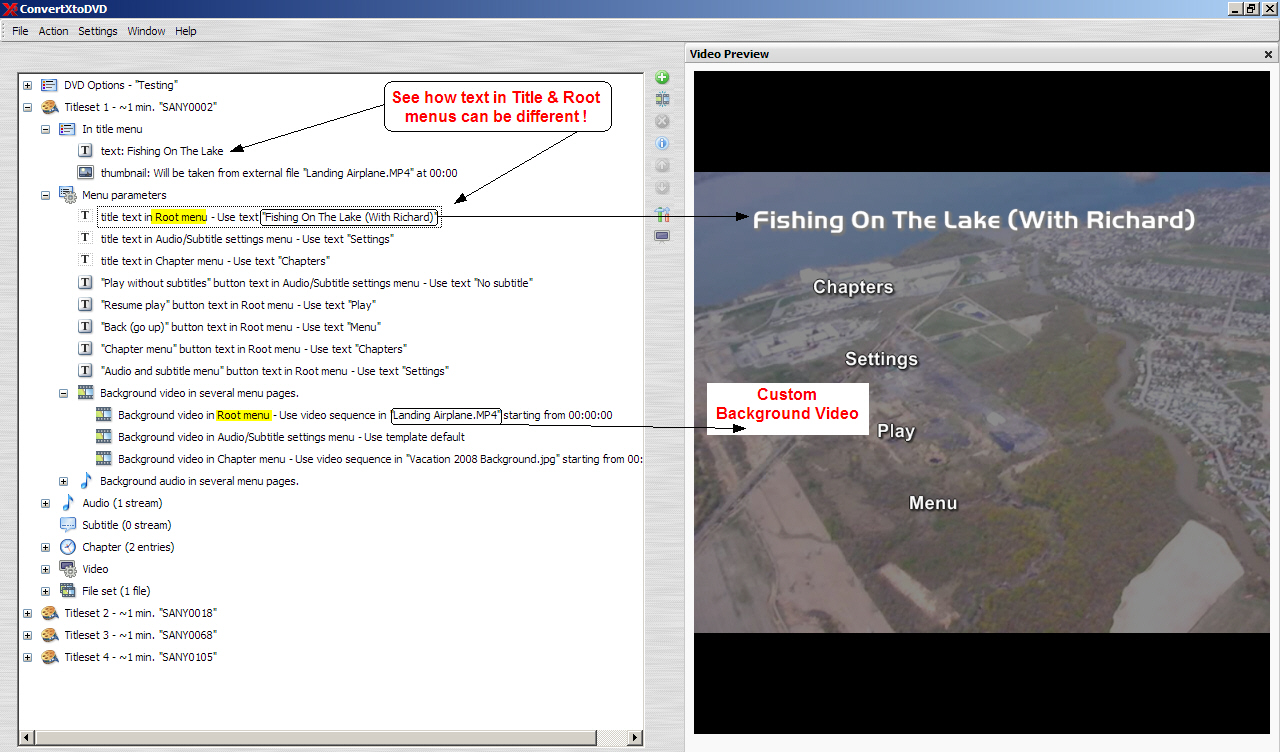The image size is (1280, 752).
Task: Click the Move down arrow icon
Action: pyautogui.click(x=662, y=188)
